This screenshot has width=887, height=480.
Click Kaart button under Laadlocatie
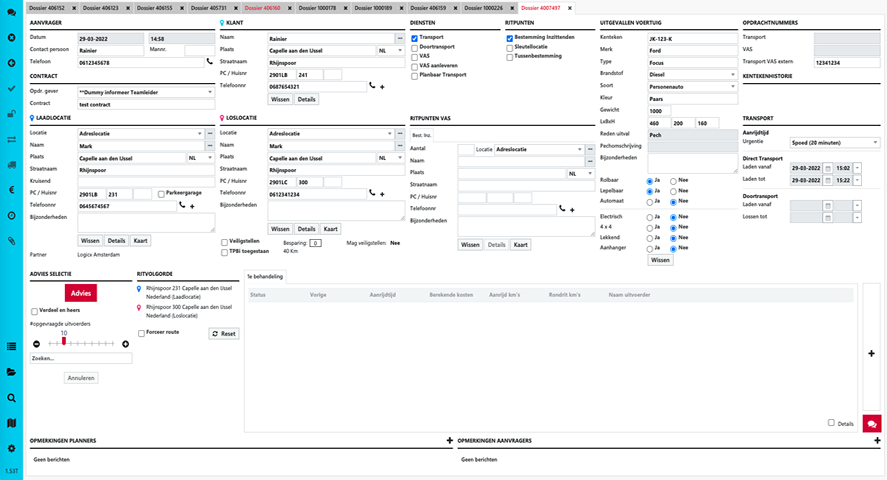[x=140, y=240]
